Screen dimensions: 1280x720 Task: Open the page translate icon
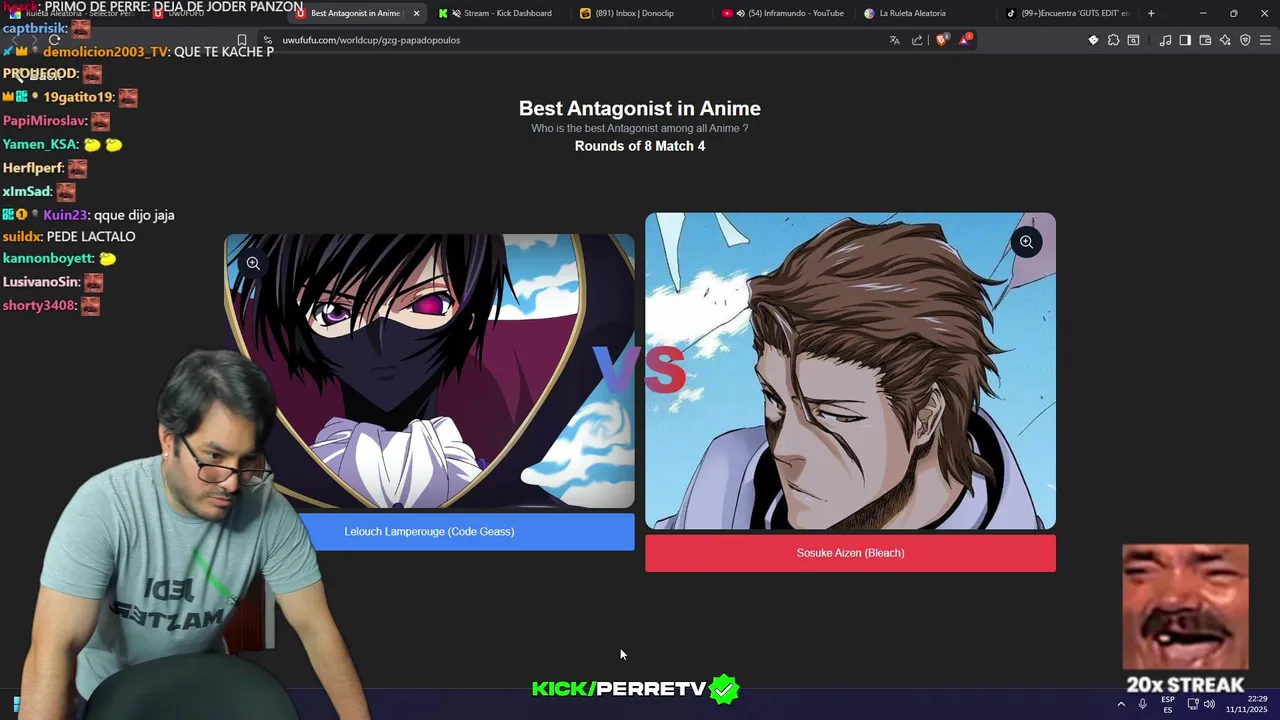coord(894,40)
